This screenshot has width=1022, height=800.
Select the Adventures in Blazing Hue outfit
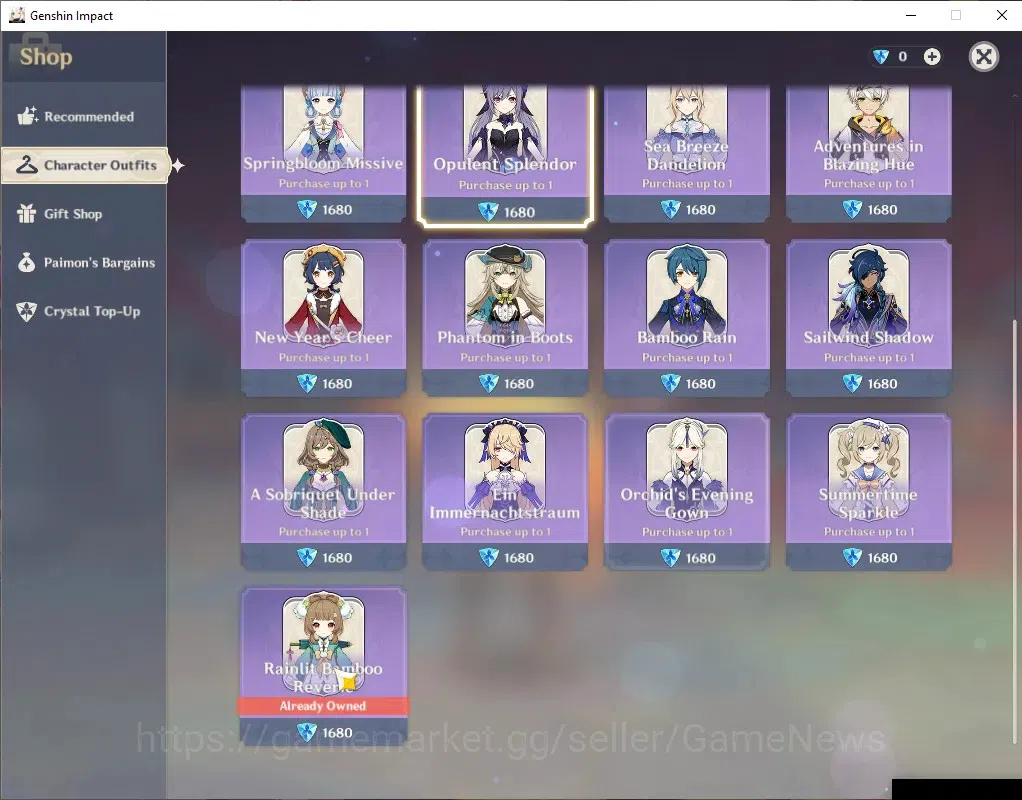point(869,153)
